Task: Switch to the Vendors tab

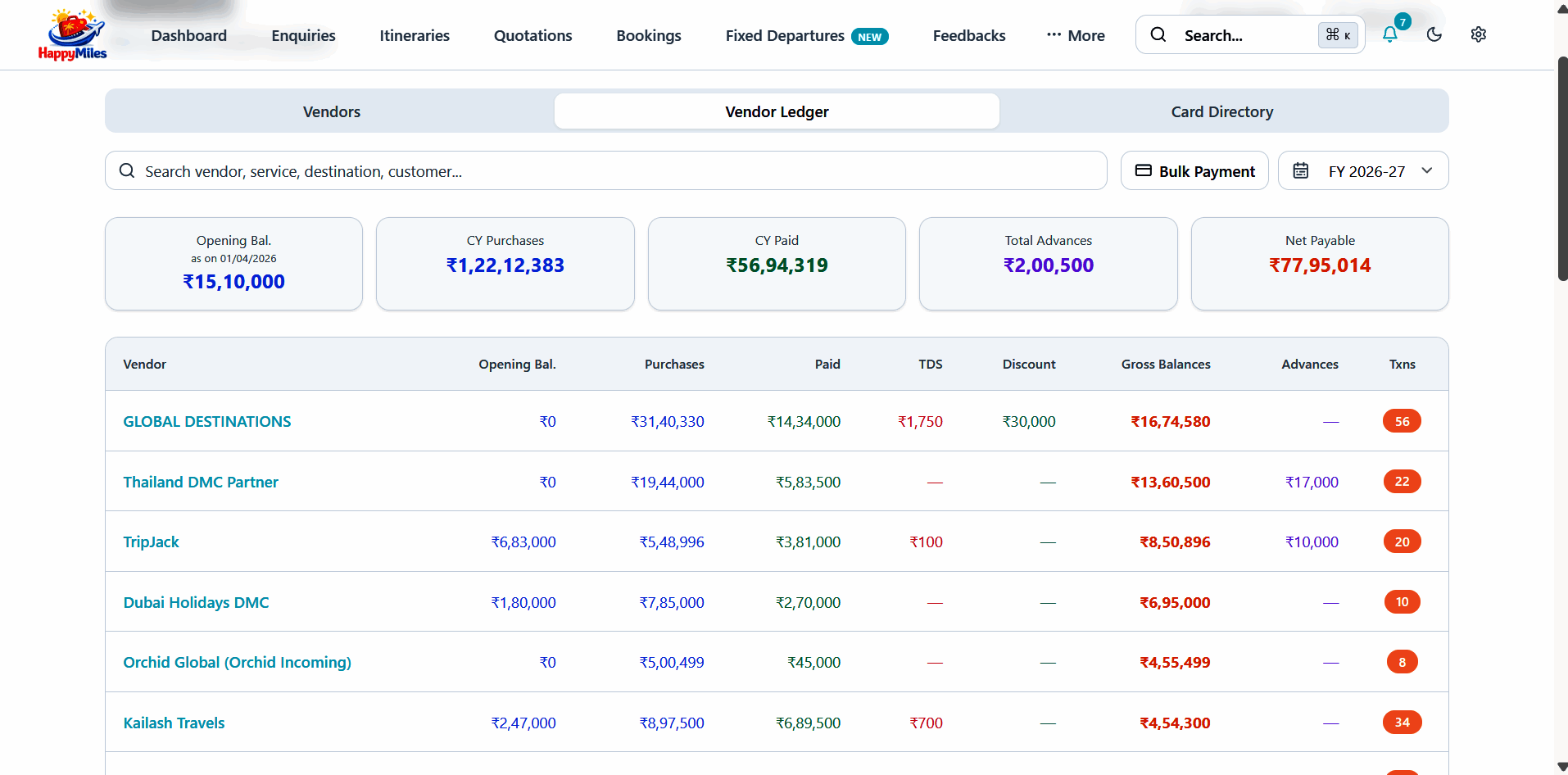Action: tap(332, 111)
